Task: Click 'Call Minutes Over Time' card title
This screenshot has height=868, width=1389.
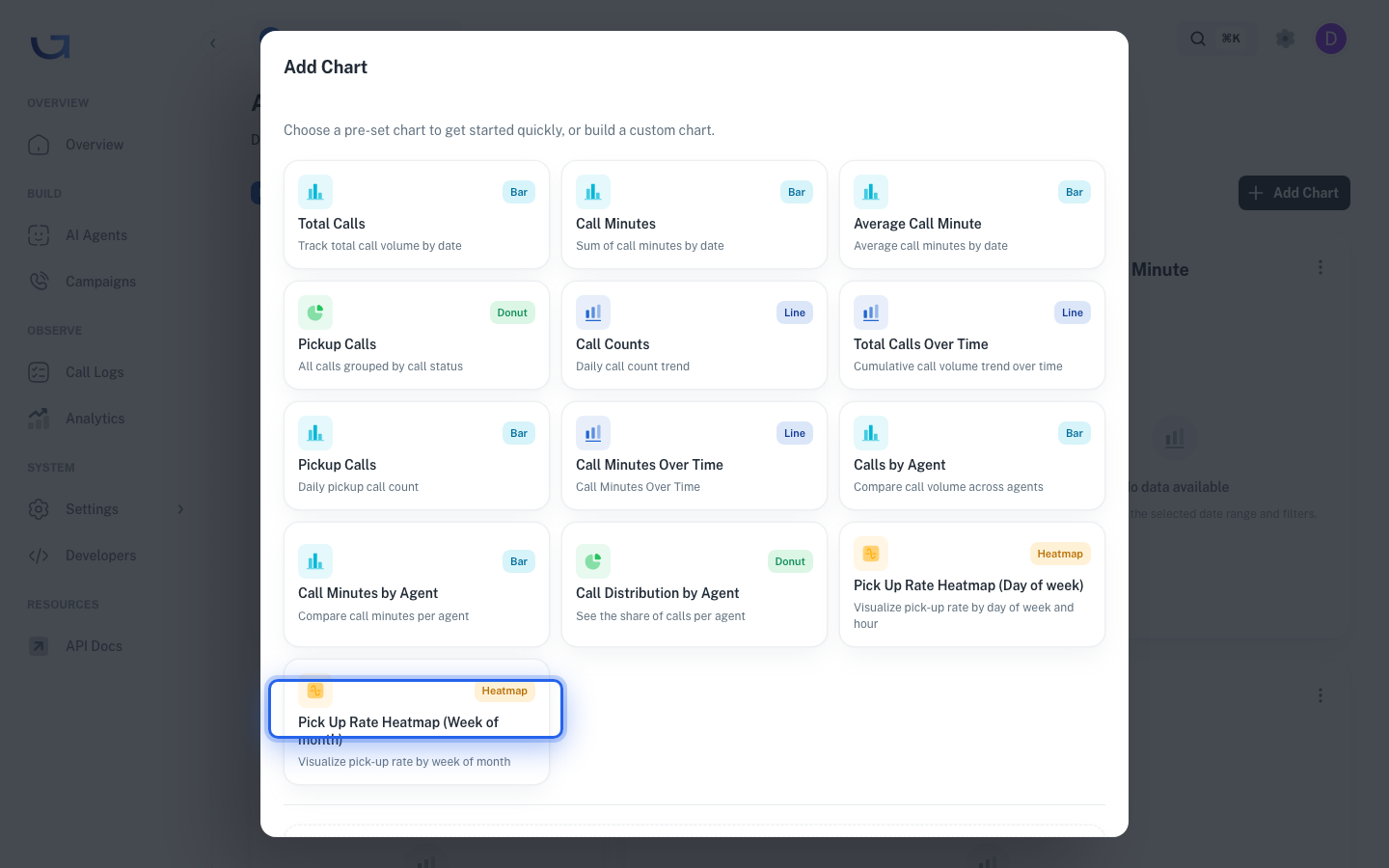Action: pos(649,465)
